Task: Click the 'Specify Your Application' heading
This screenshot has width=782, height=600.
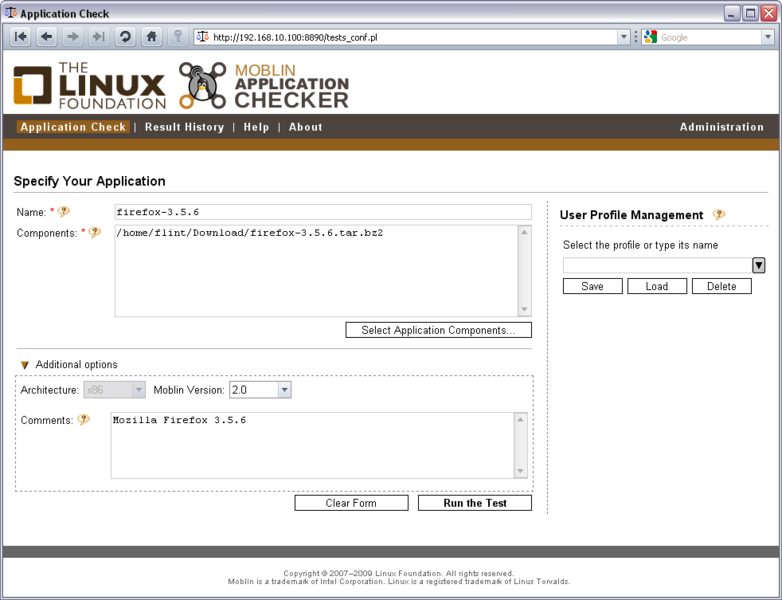Action: 90,181
